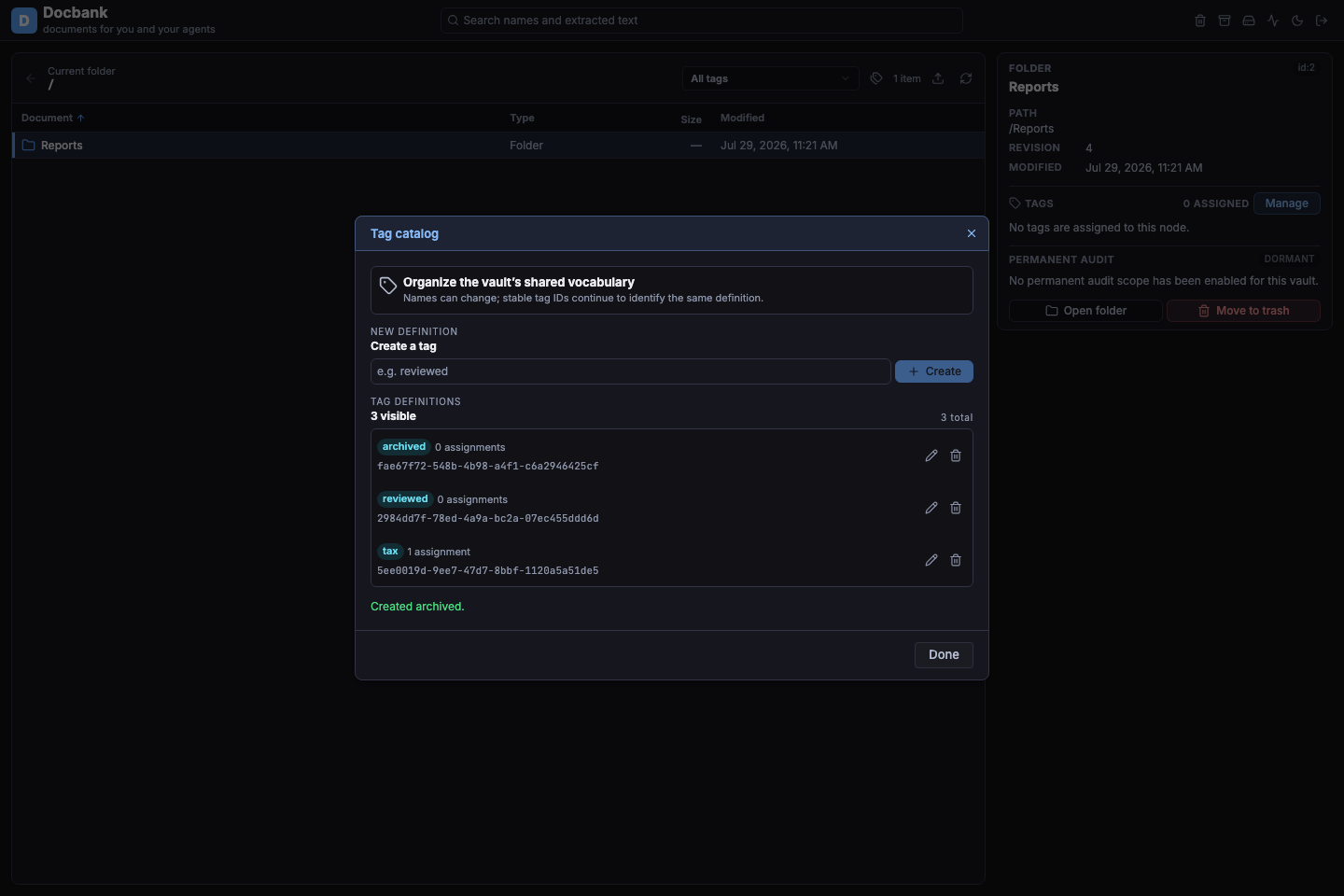Focus the search names and extracted text field
The width and height of the screenshot is (1344, 896).
point(702,21)
